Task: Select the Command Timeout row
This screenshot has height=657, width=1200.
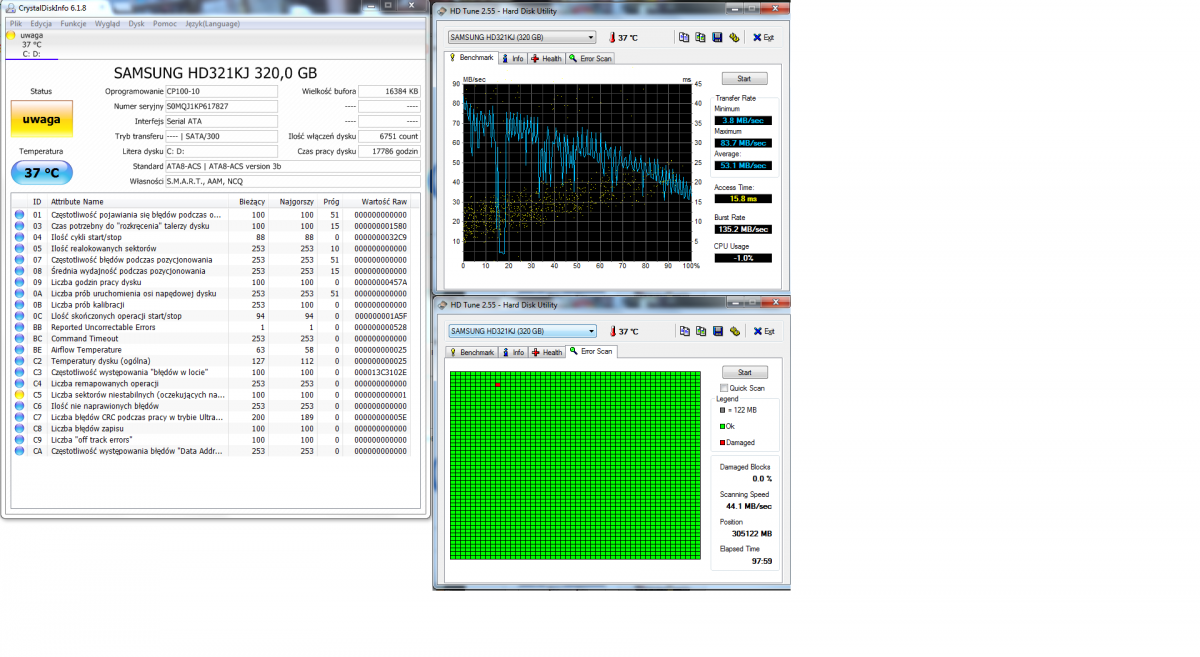Action: pos(212,339)
